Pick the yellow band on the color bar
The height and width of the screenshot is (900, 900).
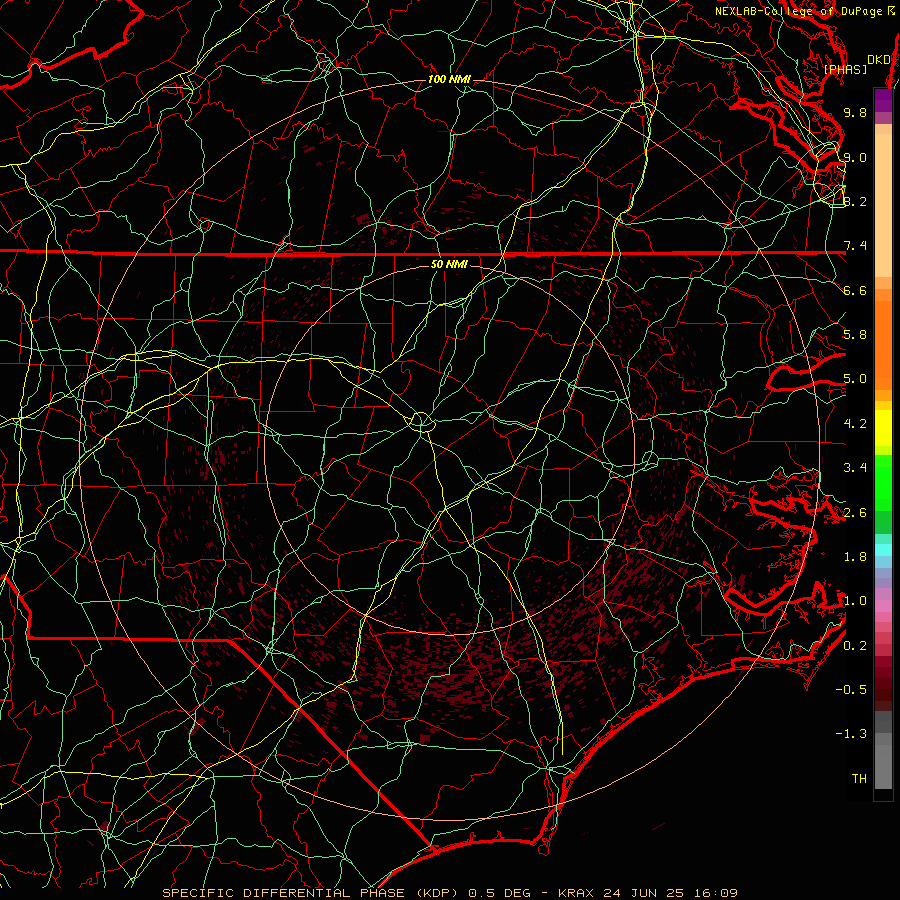coord(883,428)
